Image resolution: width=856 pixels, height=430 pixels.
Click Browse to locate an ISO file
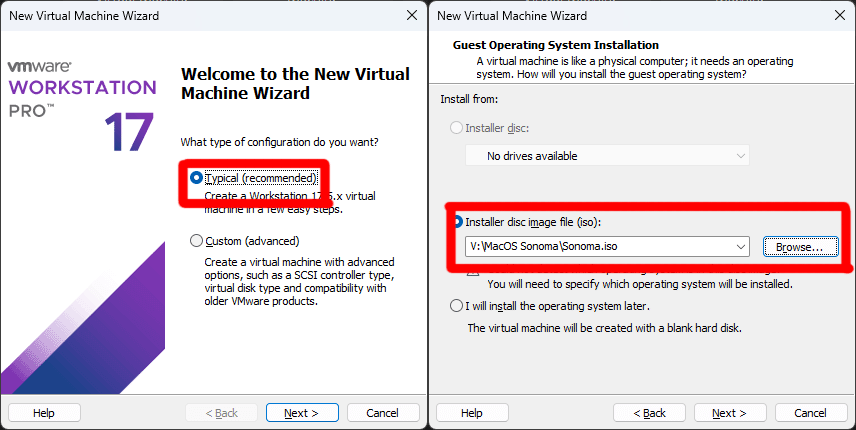[x=800, y=247]
